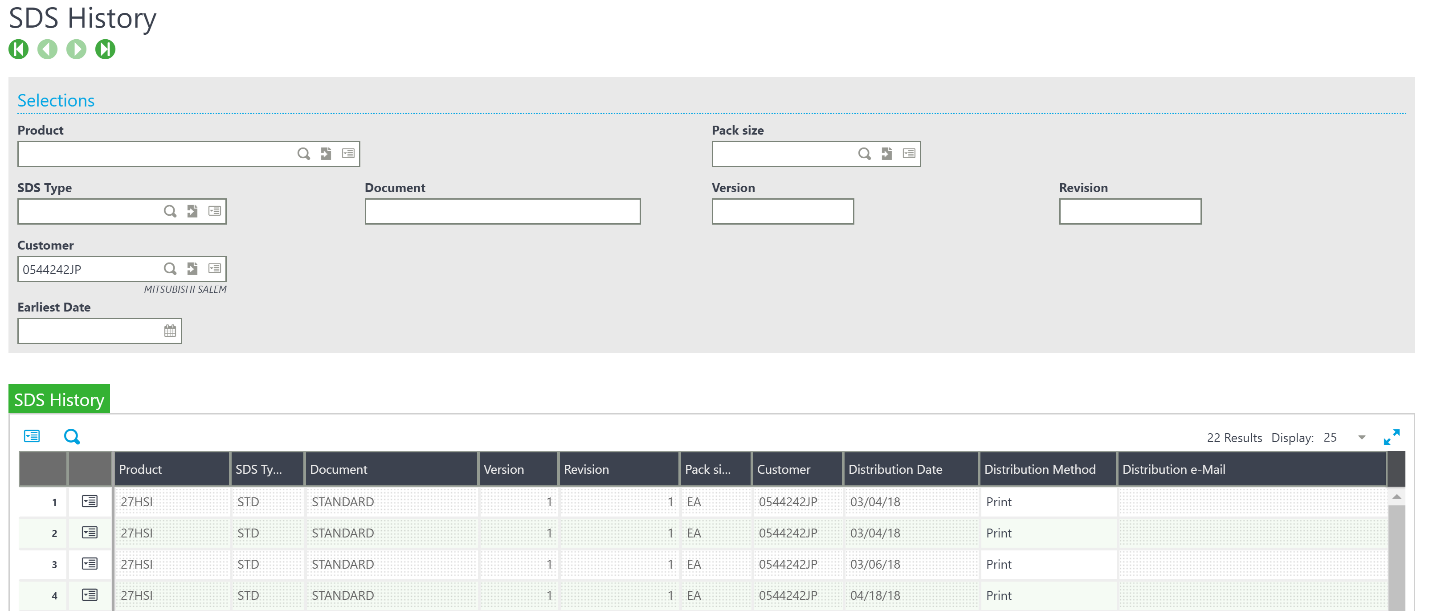The height and width of the screenshot is (611, 1429).
Task: Open the Display results count dropdown
Action: point(1360,437)
